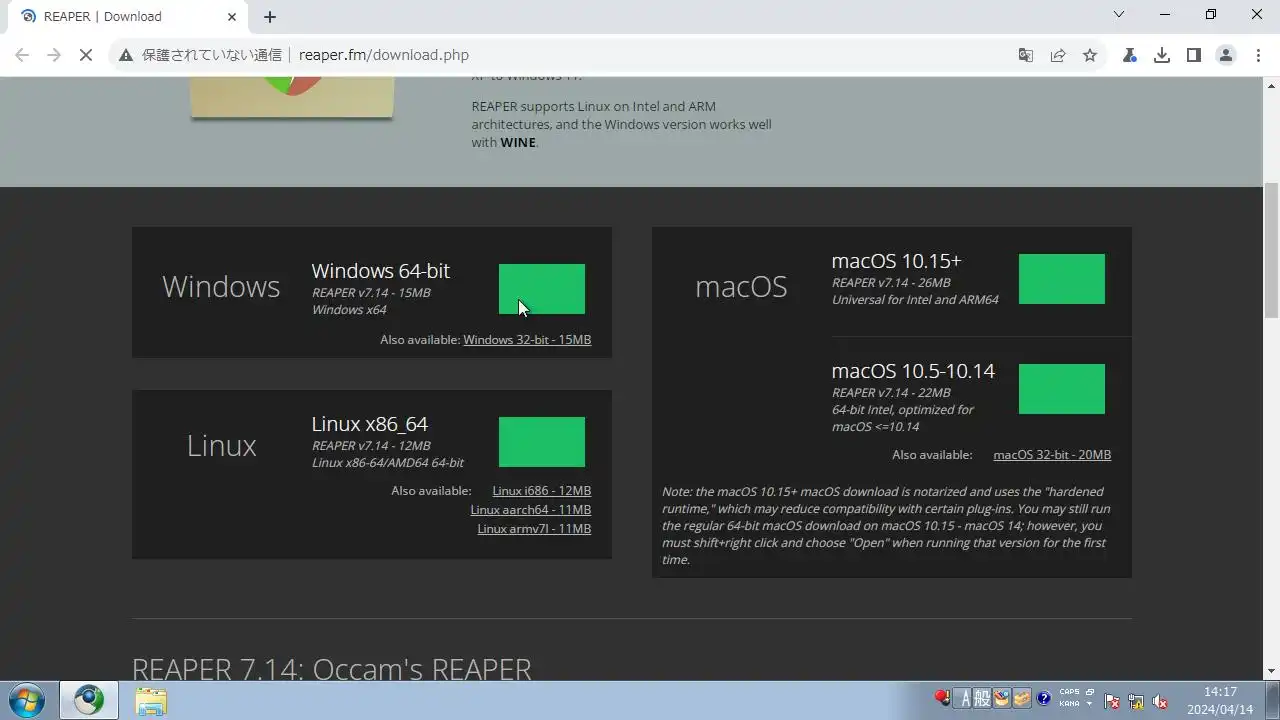Open the Linux armv7l - 11MB link
Viewport: 1280px width, 720px height.
point(534,529)
